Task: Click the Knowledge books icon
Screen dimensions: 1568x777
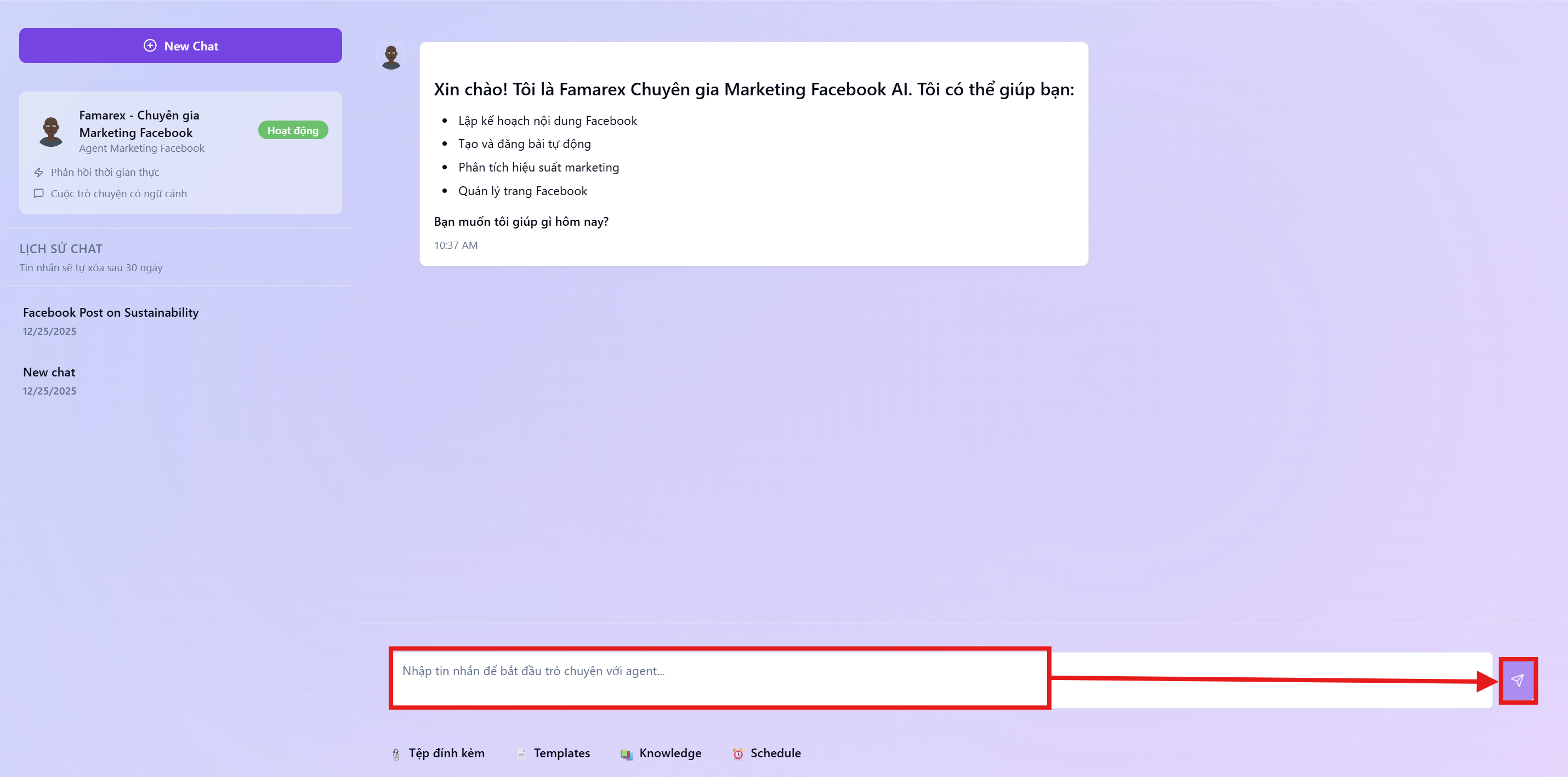Action: pyautogui.click(x=626, y=754)
